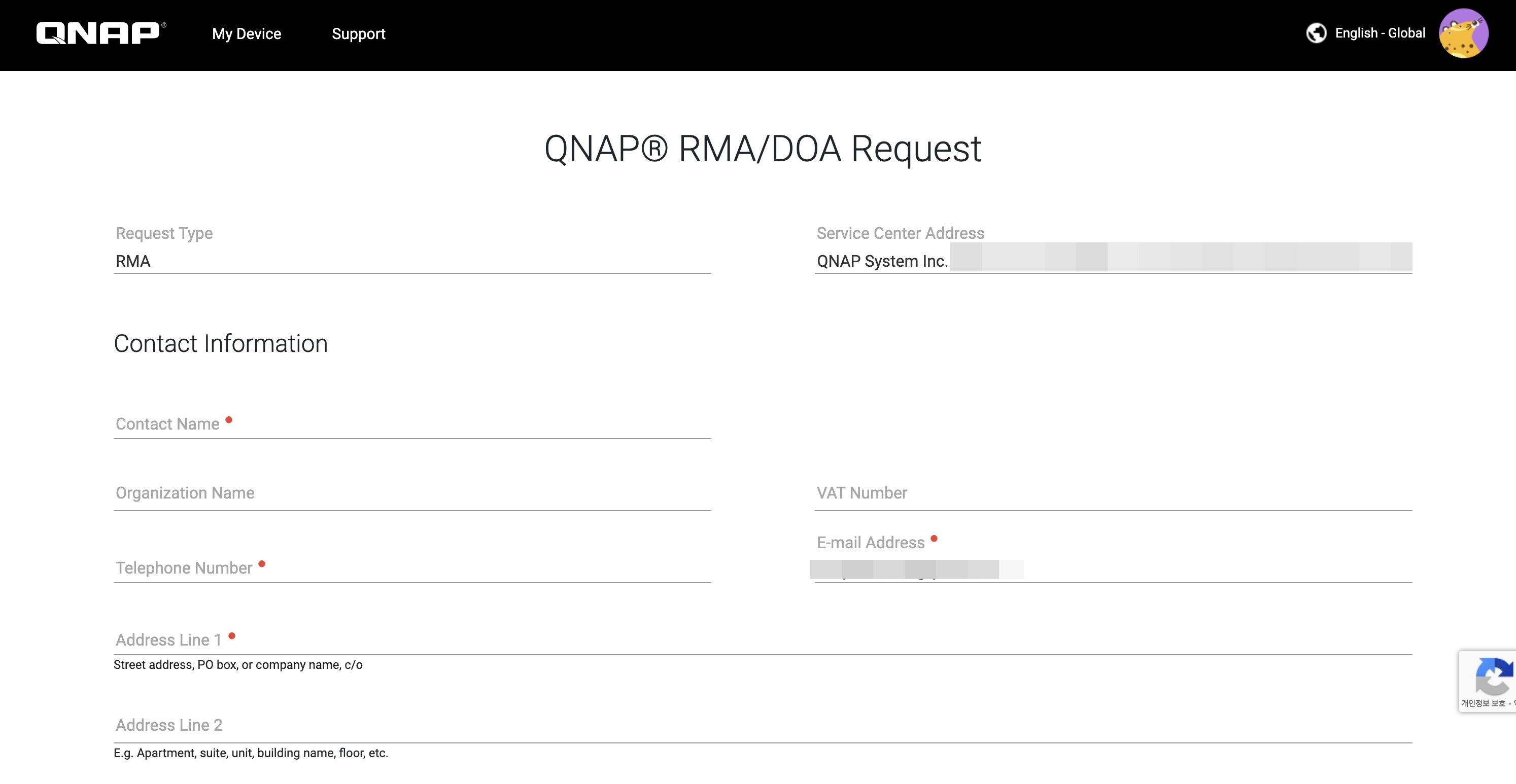Open the My Device menu
Screen dimensions: 1516x784
(x=247, y=33)
